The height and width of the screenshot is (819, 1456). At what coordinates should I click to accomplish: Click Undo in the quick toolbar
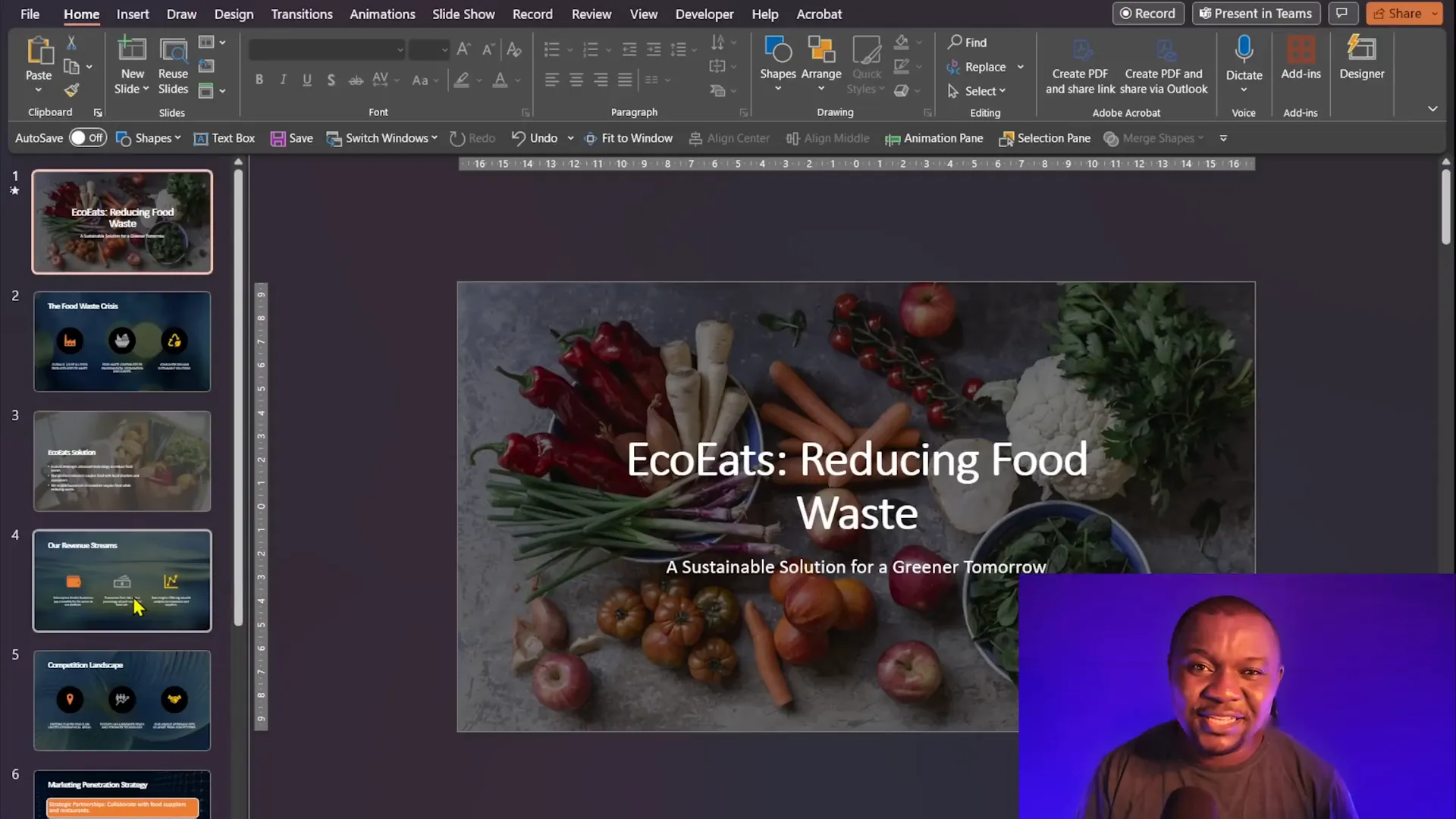point(535,138)
